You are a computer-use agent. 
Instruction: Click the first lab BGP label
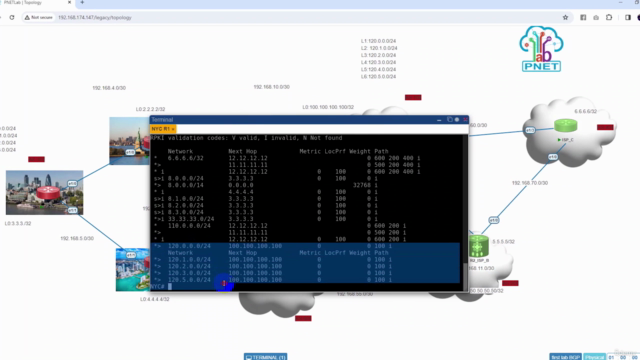tap(565, 357)
